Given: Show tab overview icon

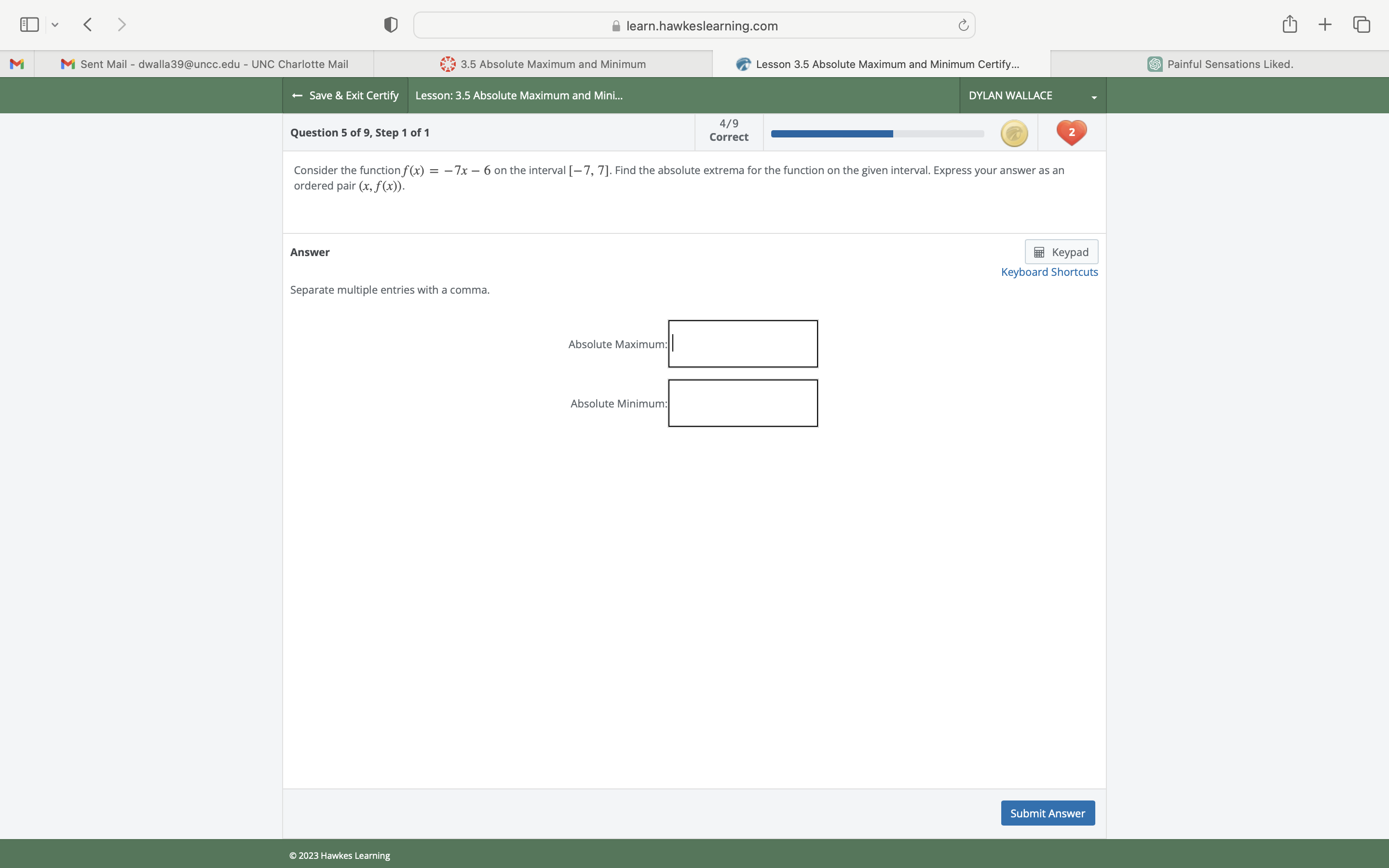Looking at the screenshot, I should pos(1362,25).
